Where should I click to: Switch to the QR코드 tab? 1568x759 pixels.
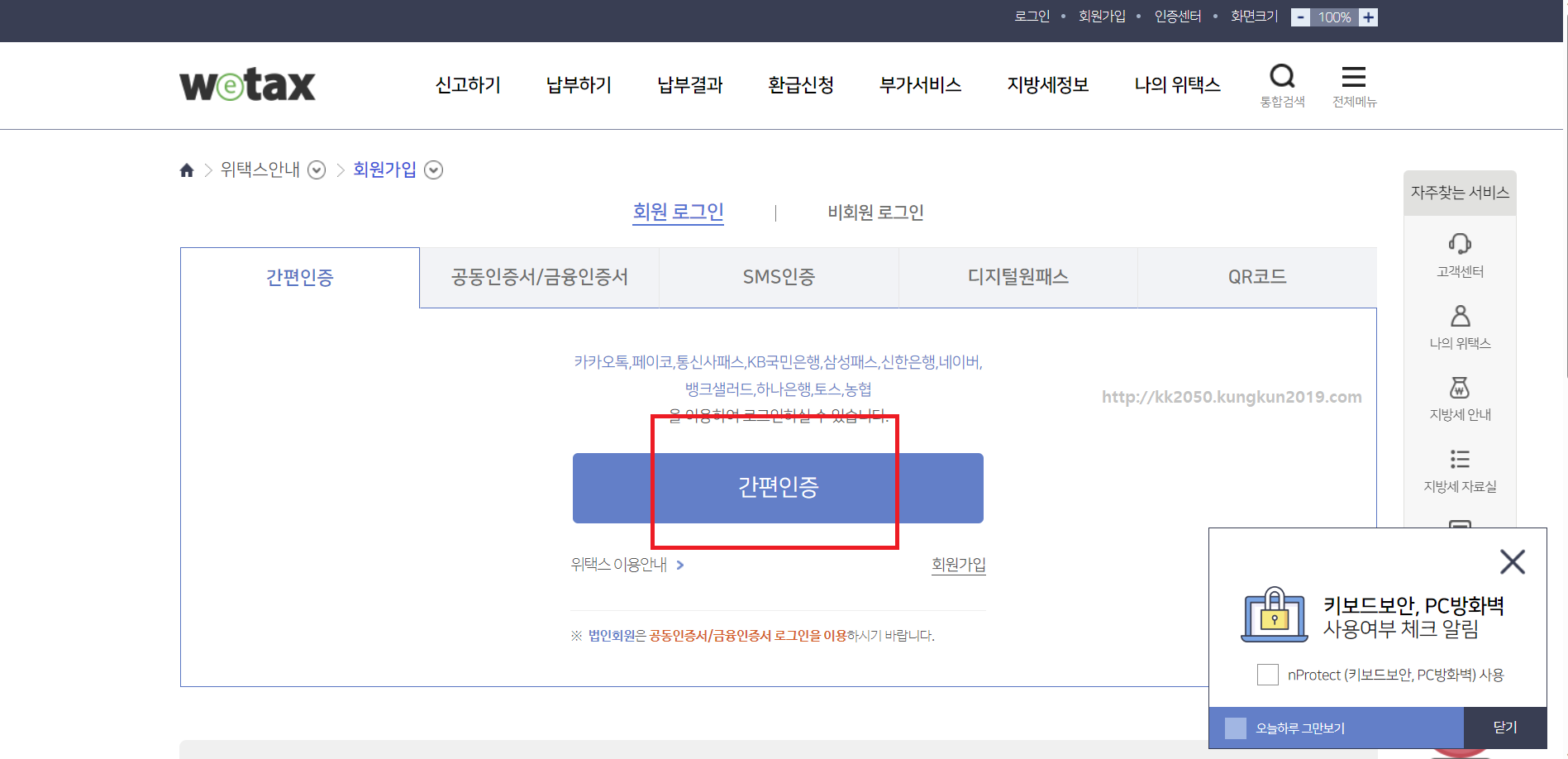(1256, 277)
